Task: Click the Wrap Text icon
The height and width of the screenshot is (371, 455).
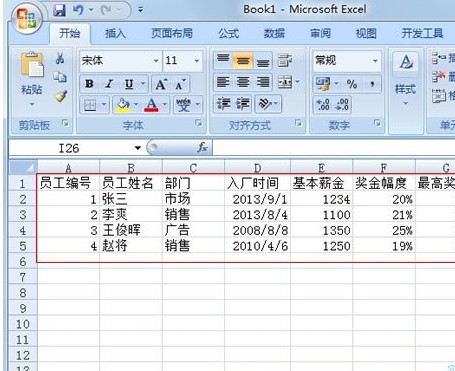Action: (x=284, y=60)
